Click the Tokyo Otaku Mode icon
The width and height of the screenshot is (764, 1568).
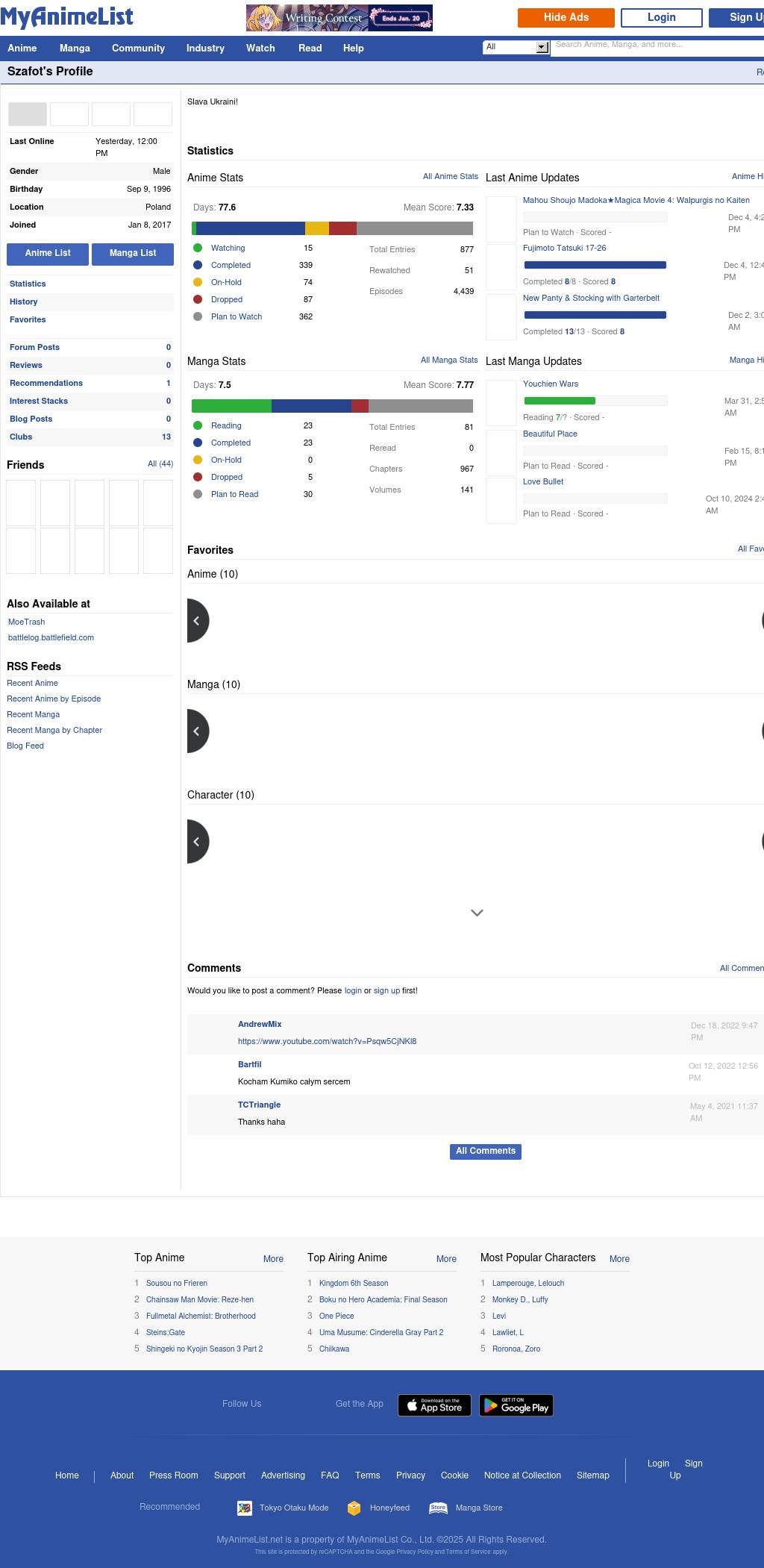click(x=245, y=1508)
